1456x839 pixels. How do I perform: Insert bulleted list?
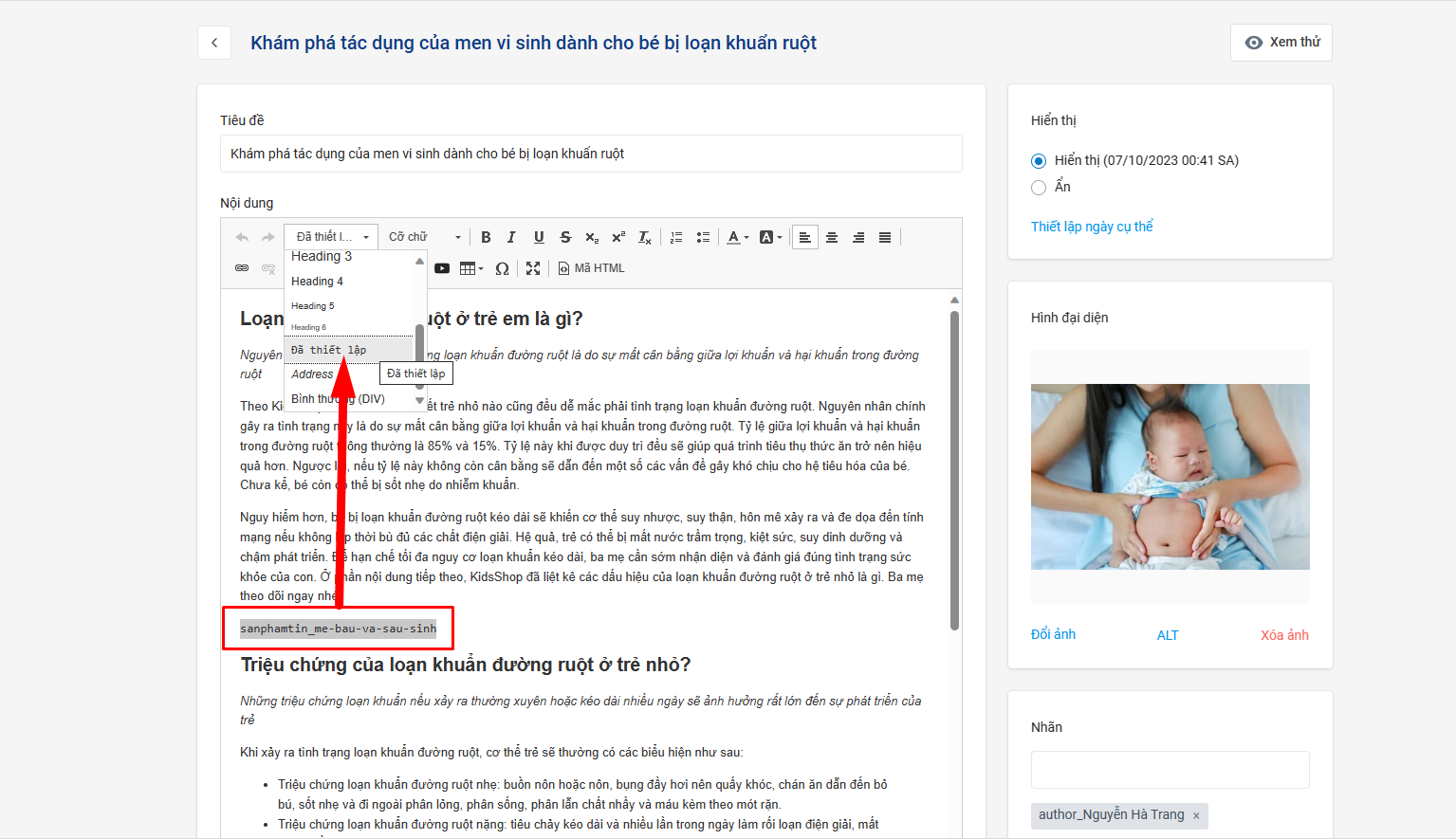tap(703, 237)
